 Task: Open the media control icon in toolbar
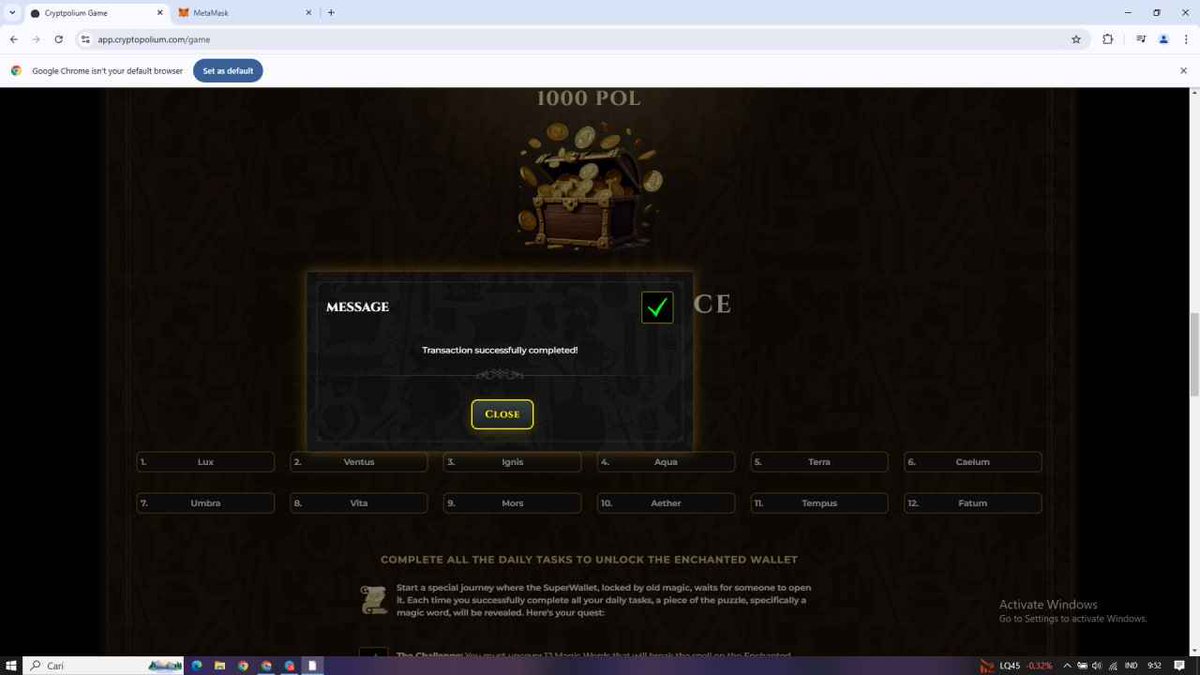click(x=1141, y=39)
